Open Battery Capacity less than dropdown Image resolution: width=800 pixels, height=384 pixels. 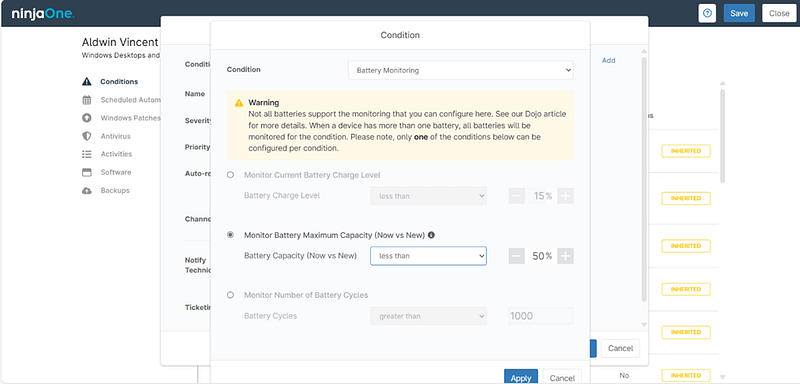pos(429,256)
